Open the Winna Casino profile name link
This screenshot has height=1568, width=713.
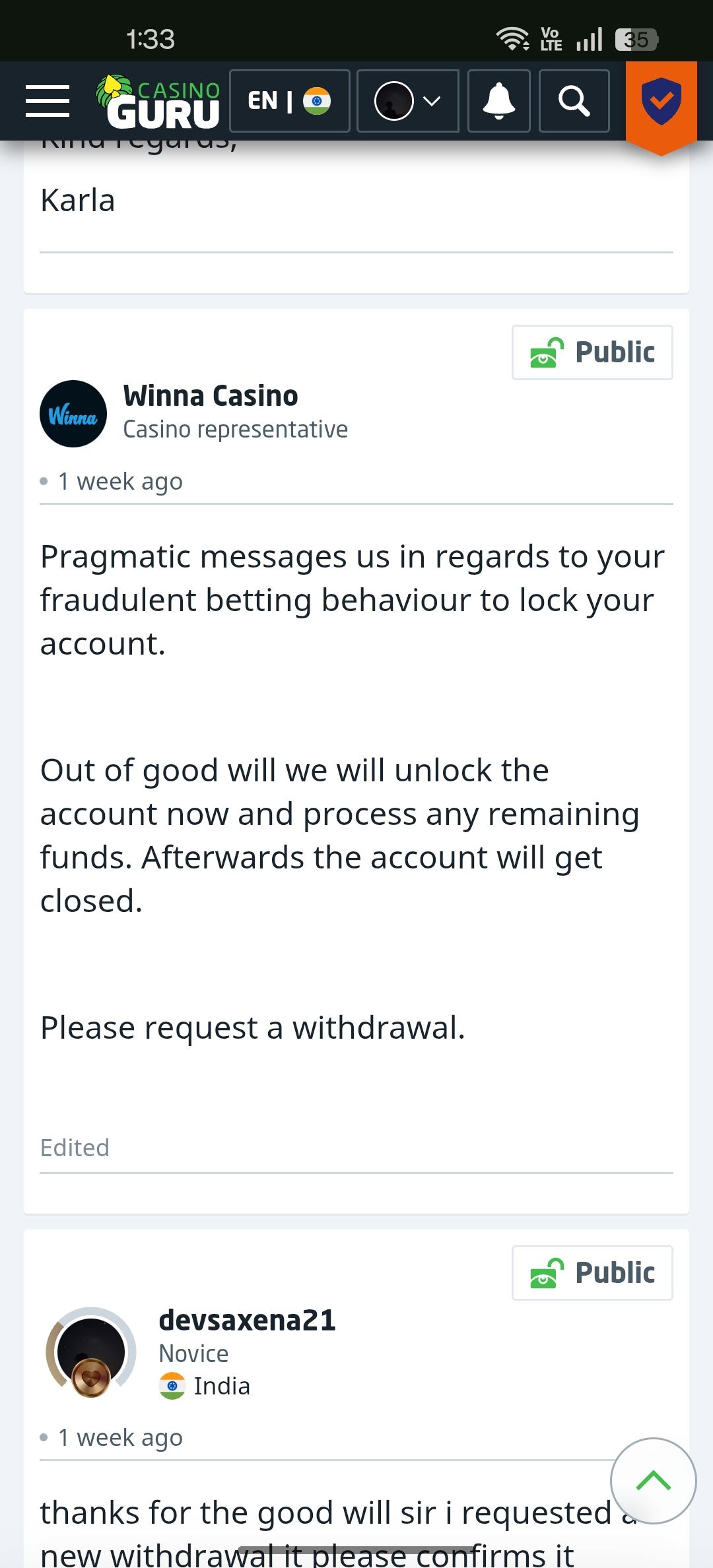pyautogui.click(x=211, y=396)
